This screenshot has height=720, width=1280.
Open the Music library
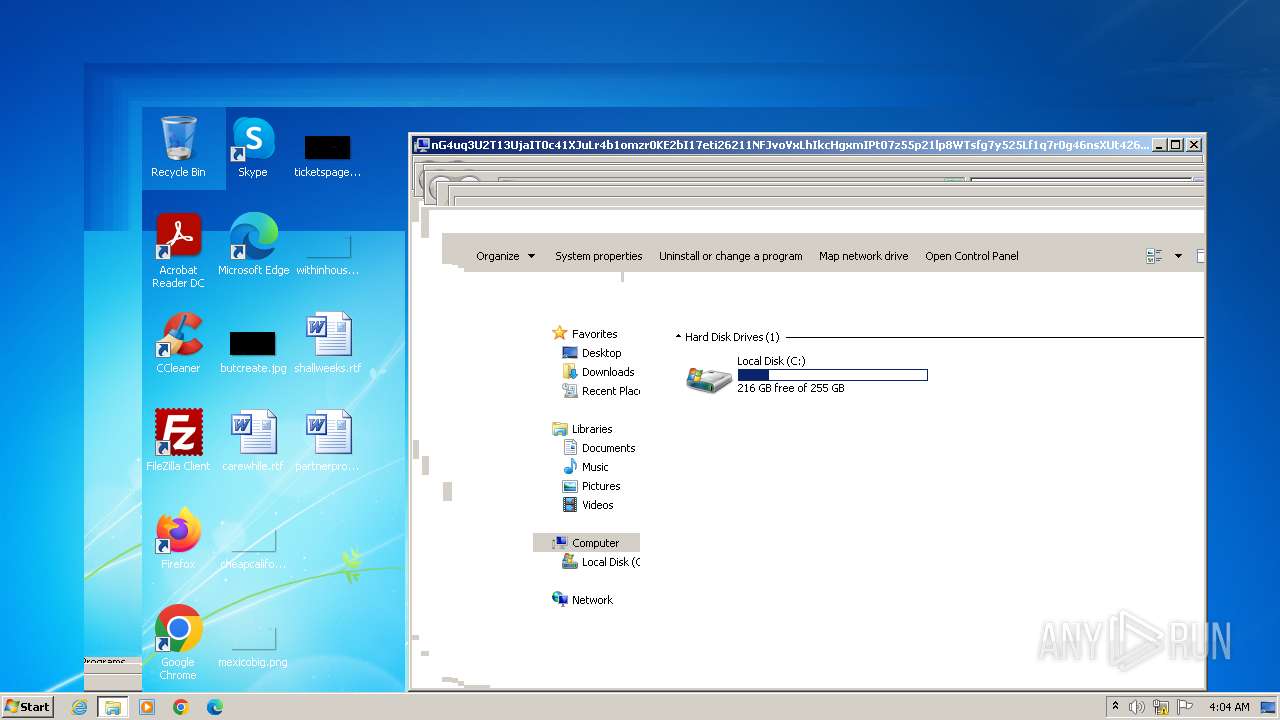click(x=595, y=467)
